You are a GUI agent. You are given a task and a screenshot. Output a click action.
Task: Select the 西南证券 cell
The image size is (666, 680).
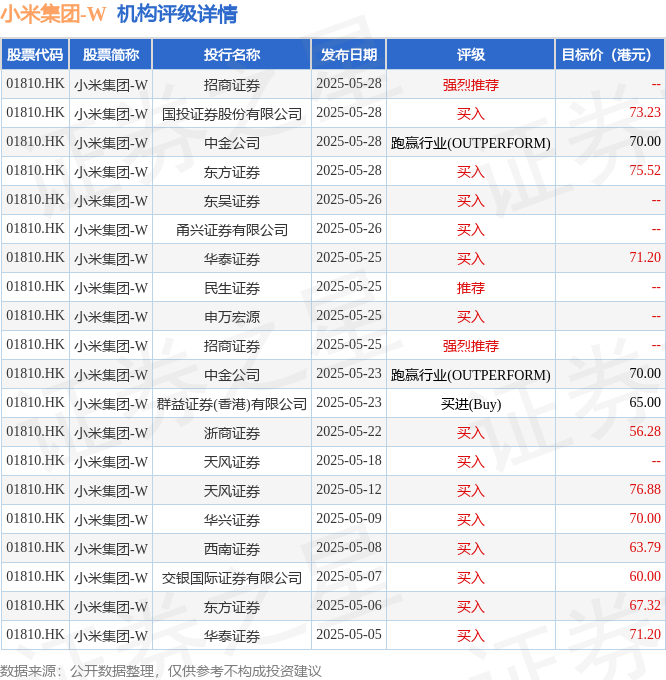coord(232,549)
